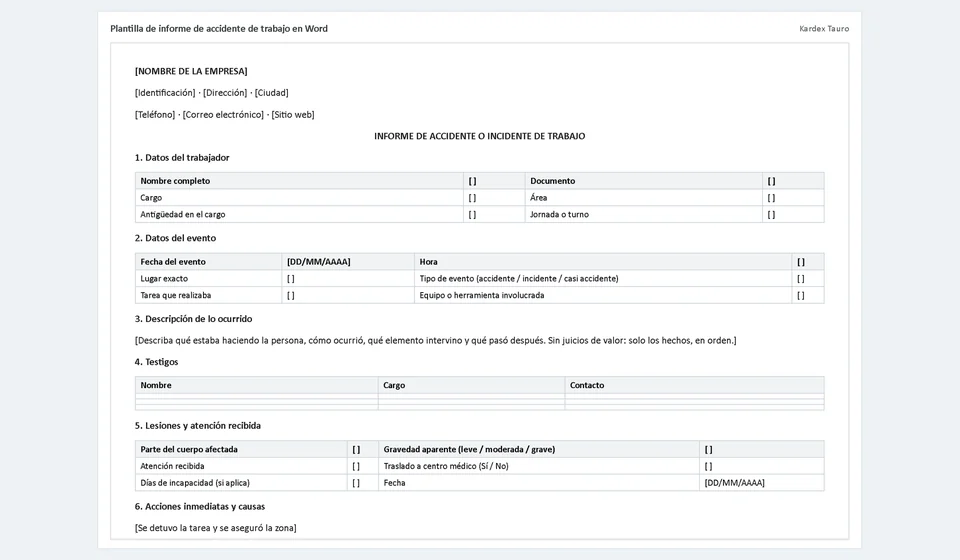This screenshot has width=960, height=560.
Task: Click '[Se detuvo la tarea y se aseguró la zona]'
Action: point(216,528)
